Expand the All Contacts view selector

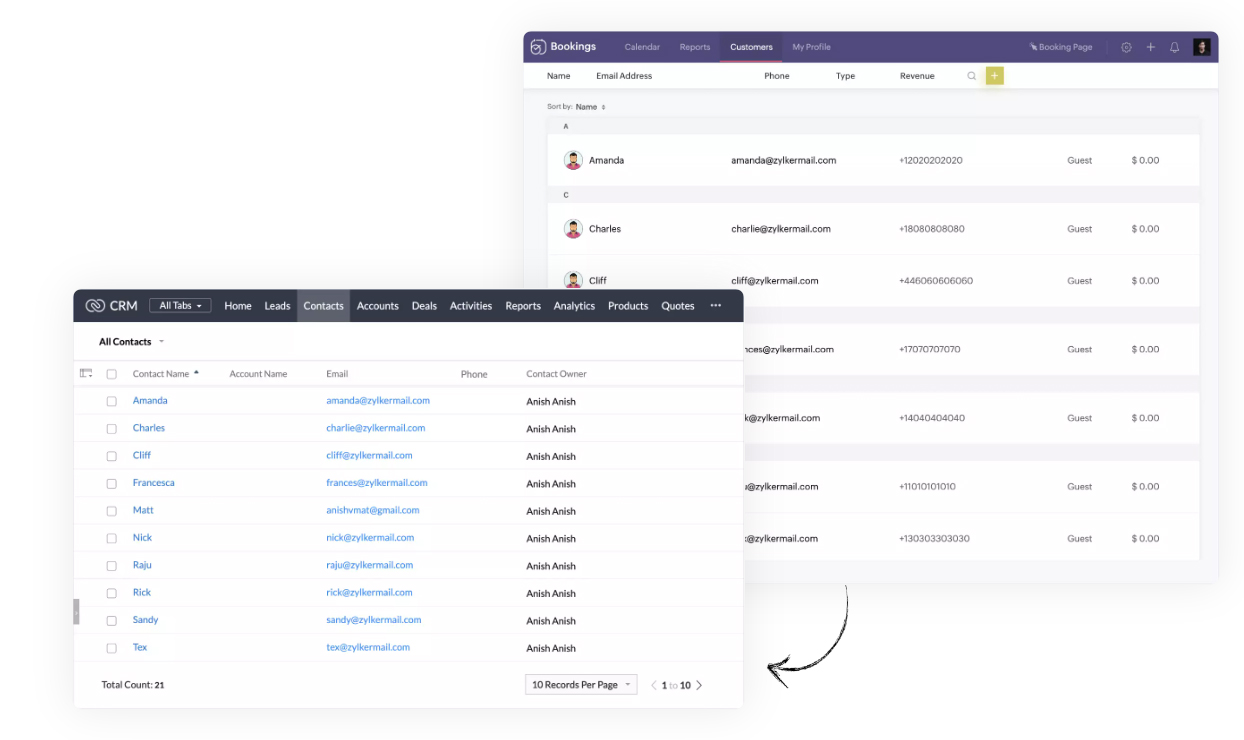click(128, 341)
